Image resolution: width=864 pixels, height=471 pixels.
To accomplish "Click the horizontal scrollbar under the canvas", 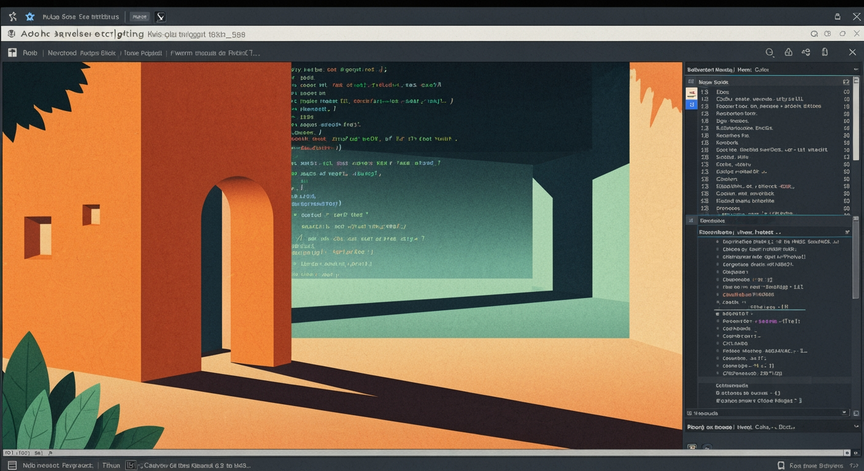I will pos(424,453).
